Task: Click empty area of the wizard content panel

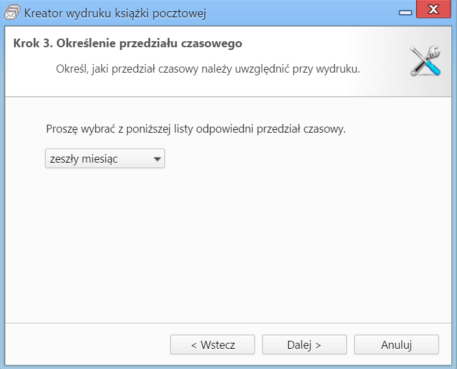Action: click(228, 247)
